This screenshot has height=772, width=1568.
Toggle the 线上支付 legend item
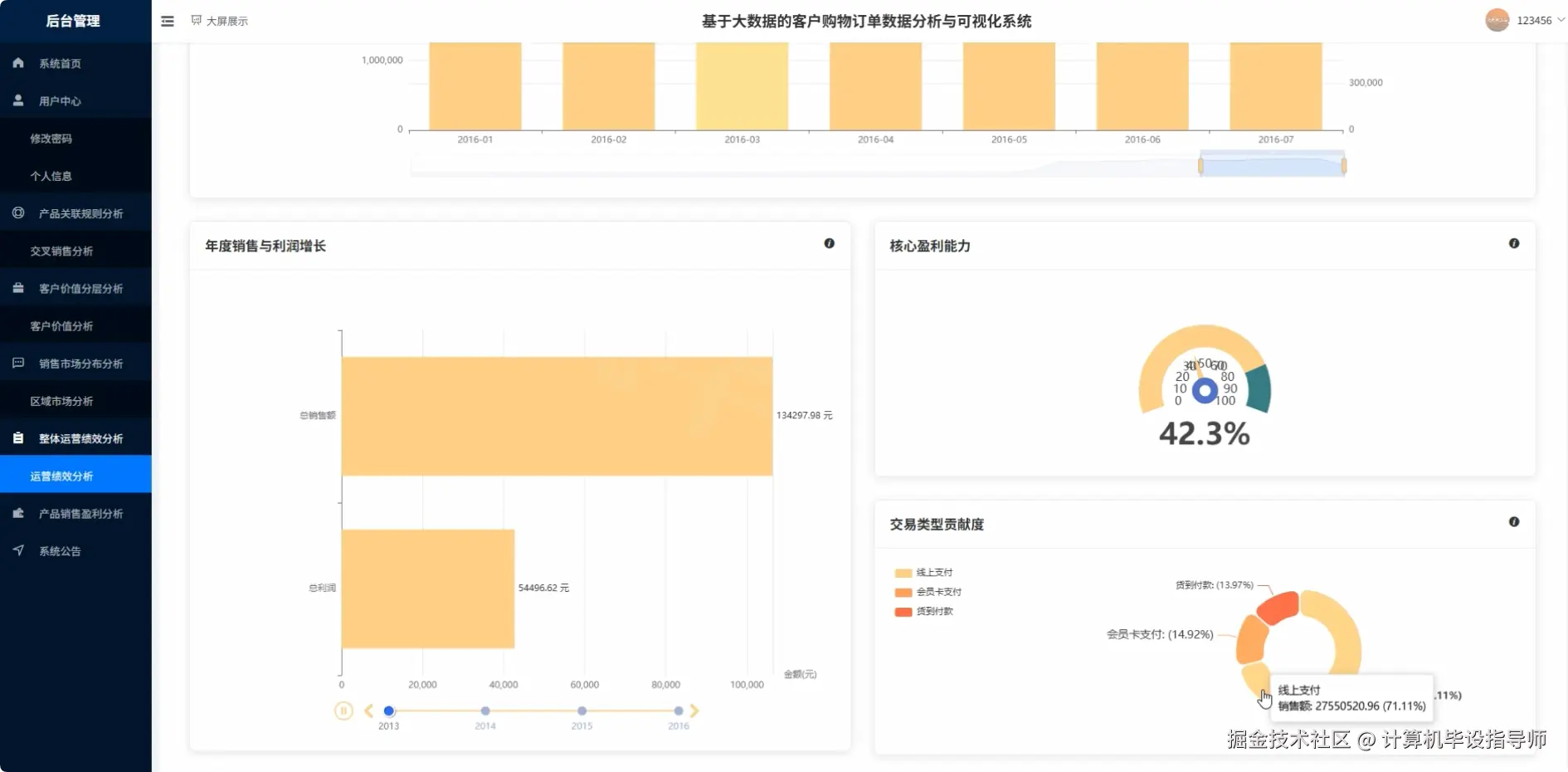[x=923, y=573]
